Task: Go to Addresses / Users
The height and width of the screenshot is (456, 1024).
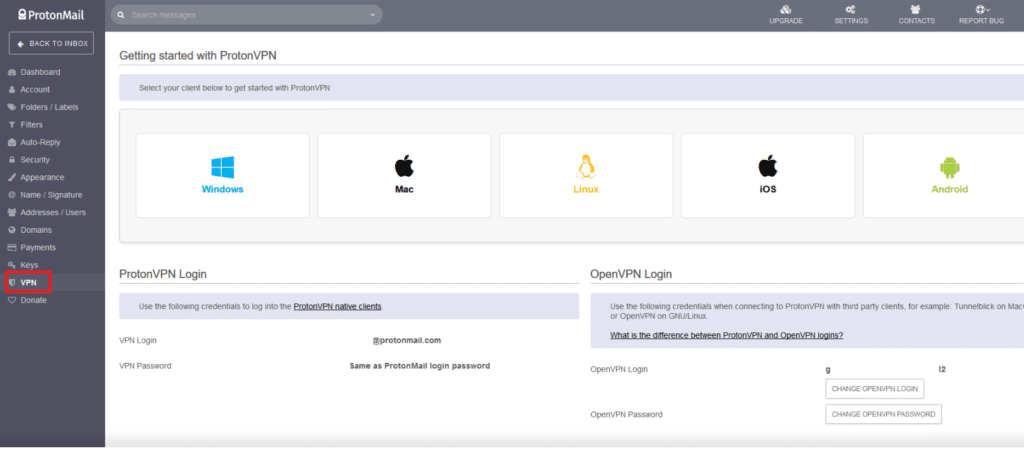Action: pos(52,212)
